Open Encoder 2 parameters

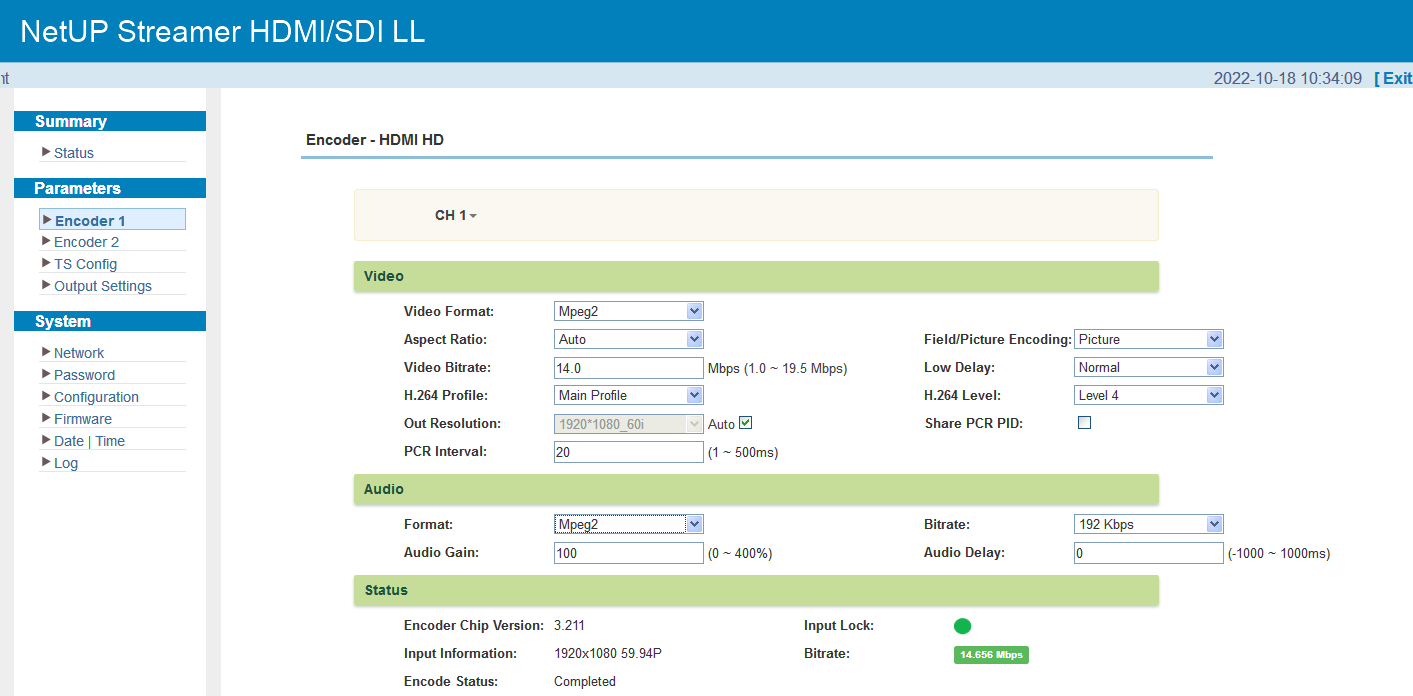pos(86,242)
